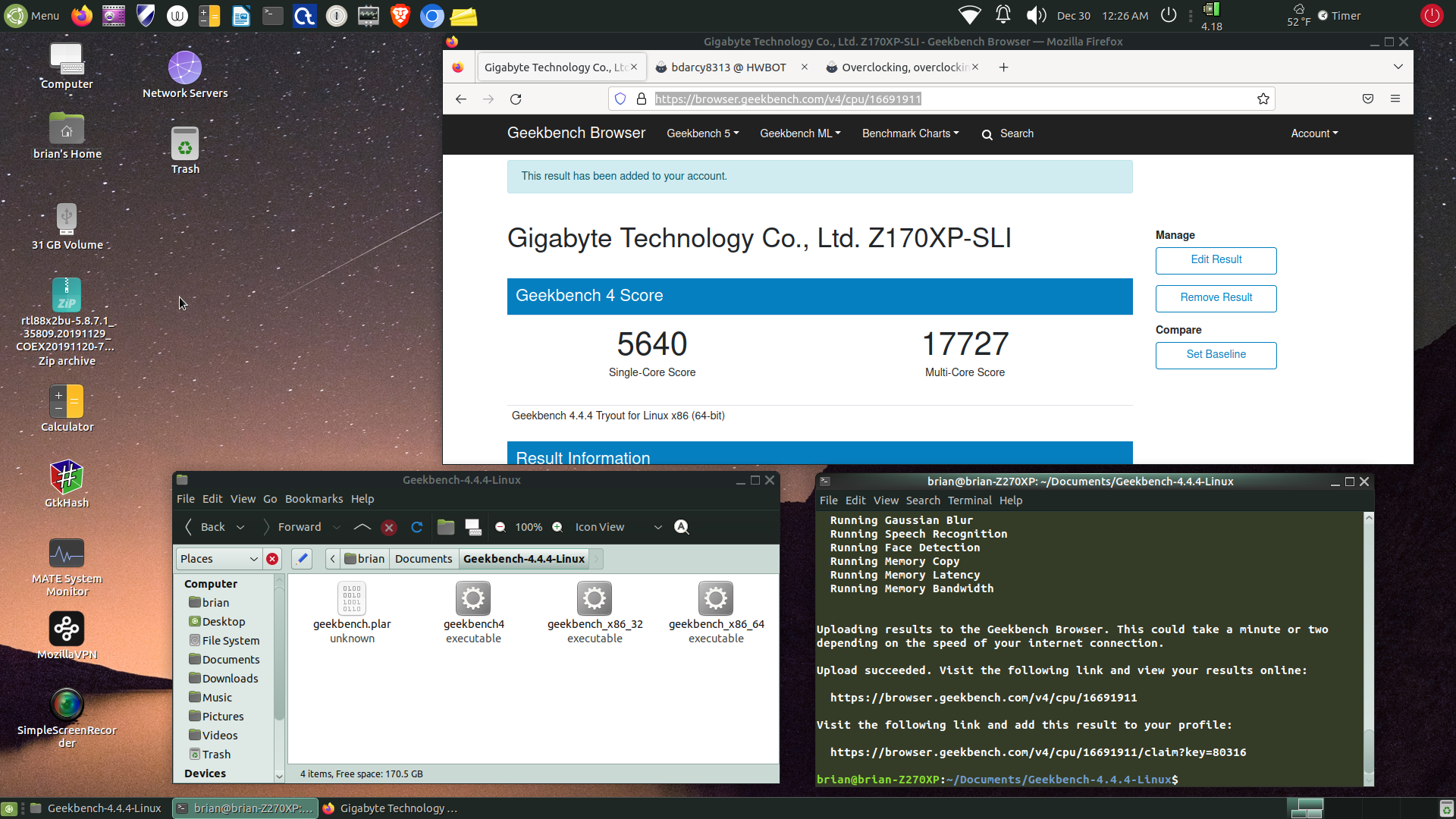
Task: Open the MozillaVPN desktop icon
Action: point(67,629)
